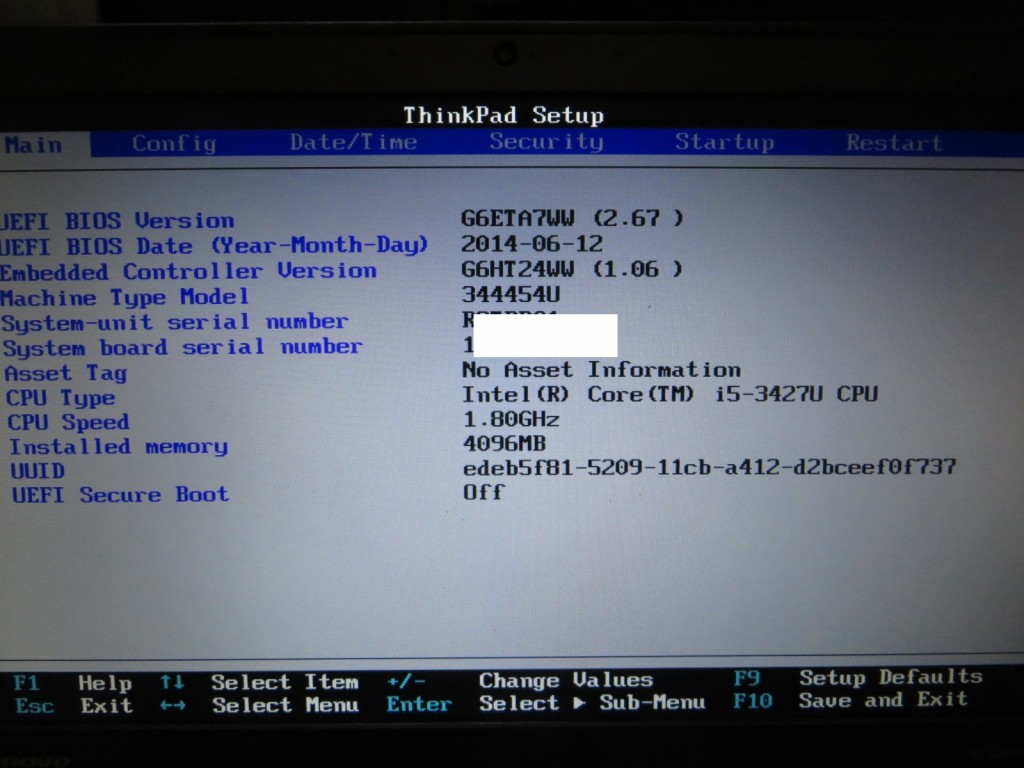
Task: Click the date value 2014-06-12
Action: point(532,244)
